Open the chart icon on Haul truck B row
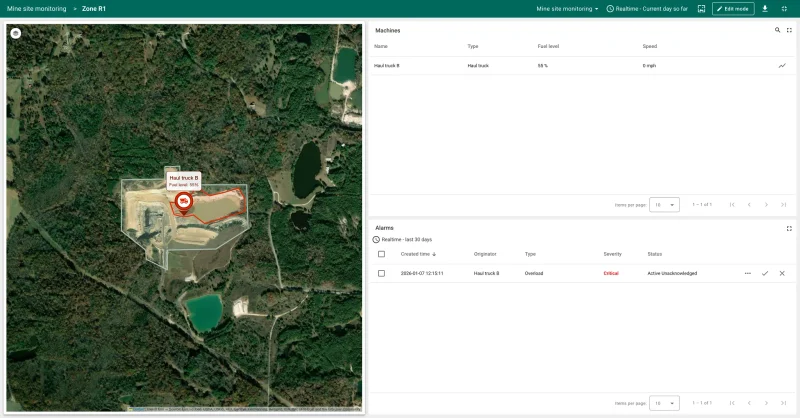The width and height of the screenshot is (800, 418). pyautogui.click(x=782, y=66)
